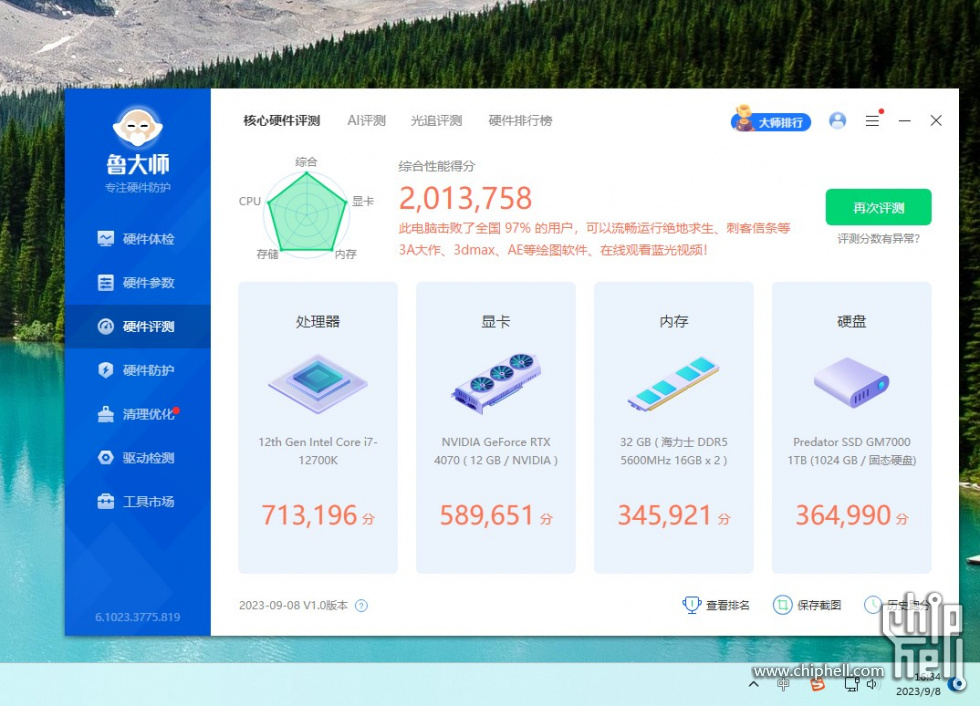Click the graphics card illustration

(496, 384)
